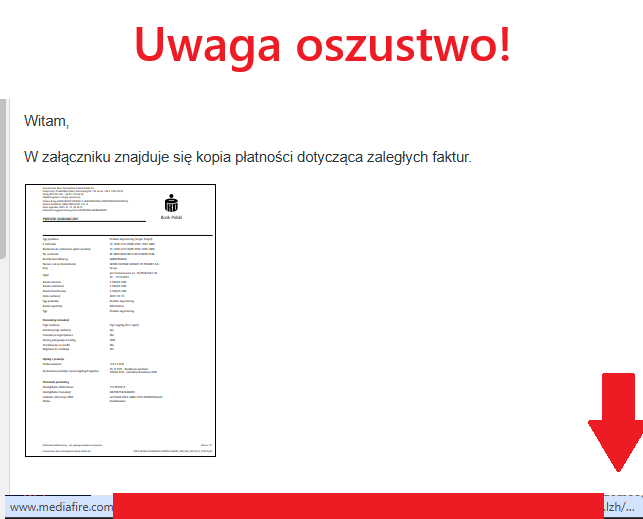
Task: Click the status bar URL "www.mediafire.com"
Action: click(61, 507)
